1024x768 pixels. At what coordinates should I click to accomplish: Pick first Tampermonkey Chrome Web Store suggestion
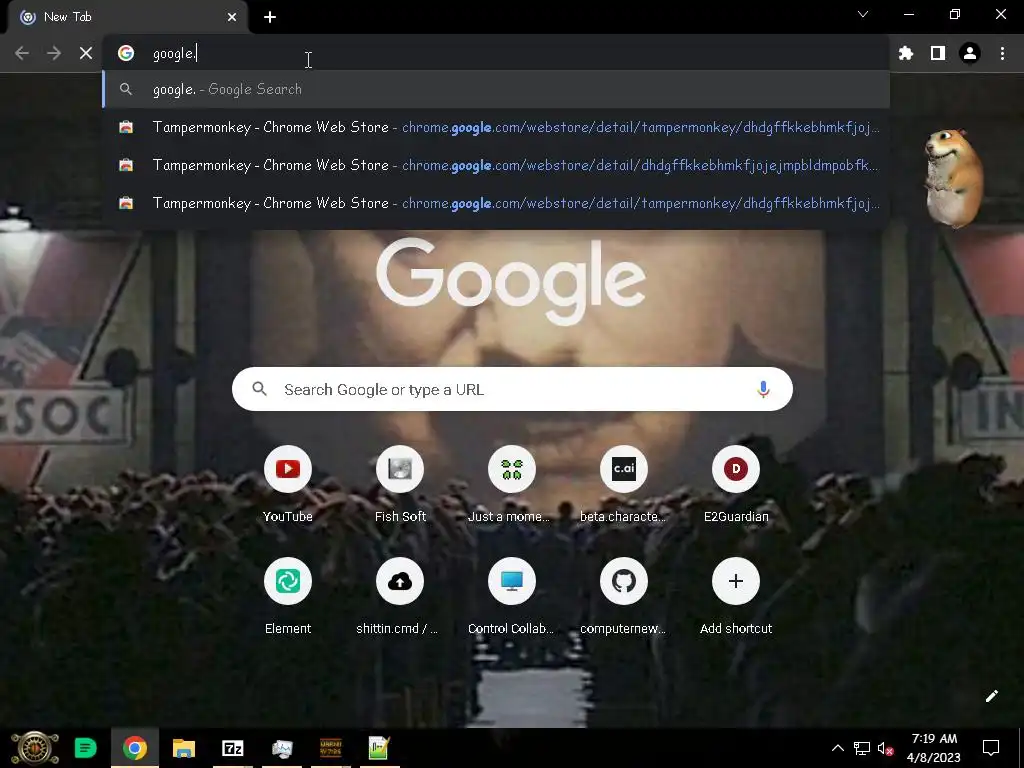[x=496, y=127]
